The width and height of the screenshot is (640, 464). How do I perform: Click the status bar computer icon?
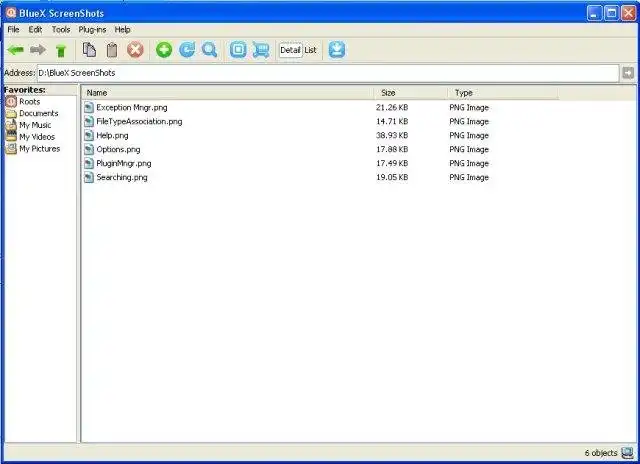[627, 453]
